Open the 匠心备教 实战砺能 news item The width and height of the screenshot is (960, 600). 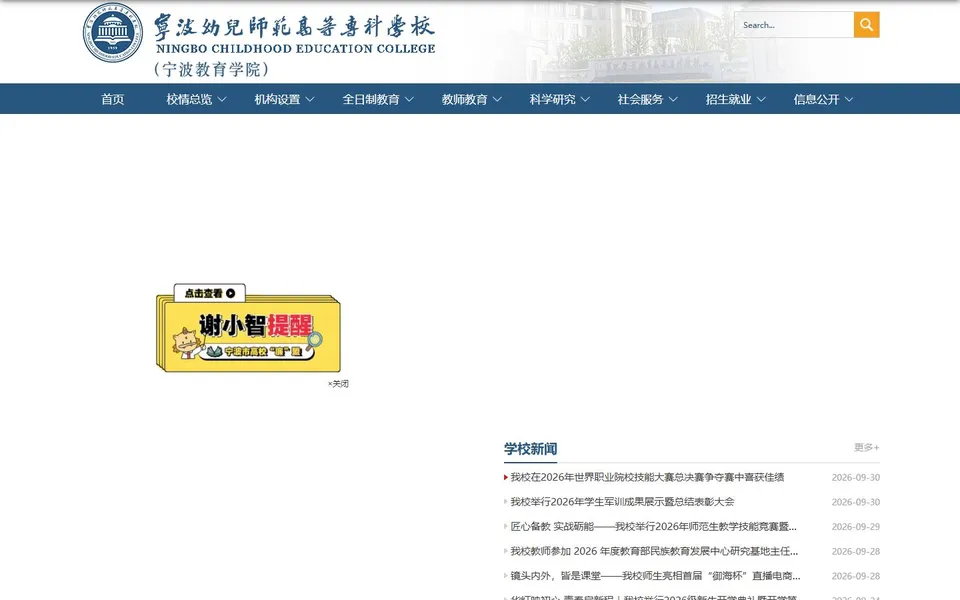point(653,527)
